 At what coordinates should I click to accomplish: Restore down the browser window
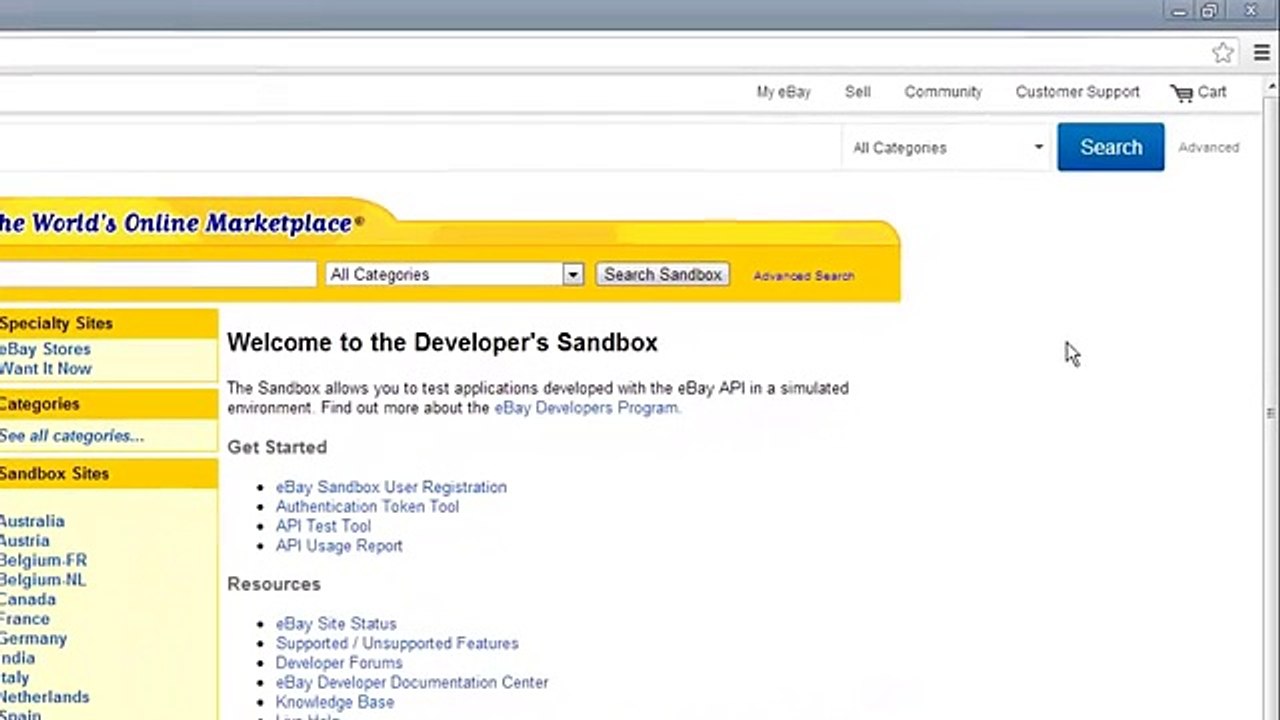pyautogui.click(x=1210, y=11)
